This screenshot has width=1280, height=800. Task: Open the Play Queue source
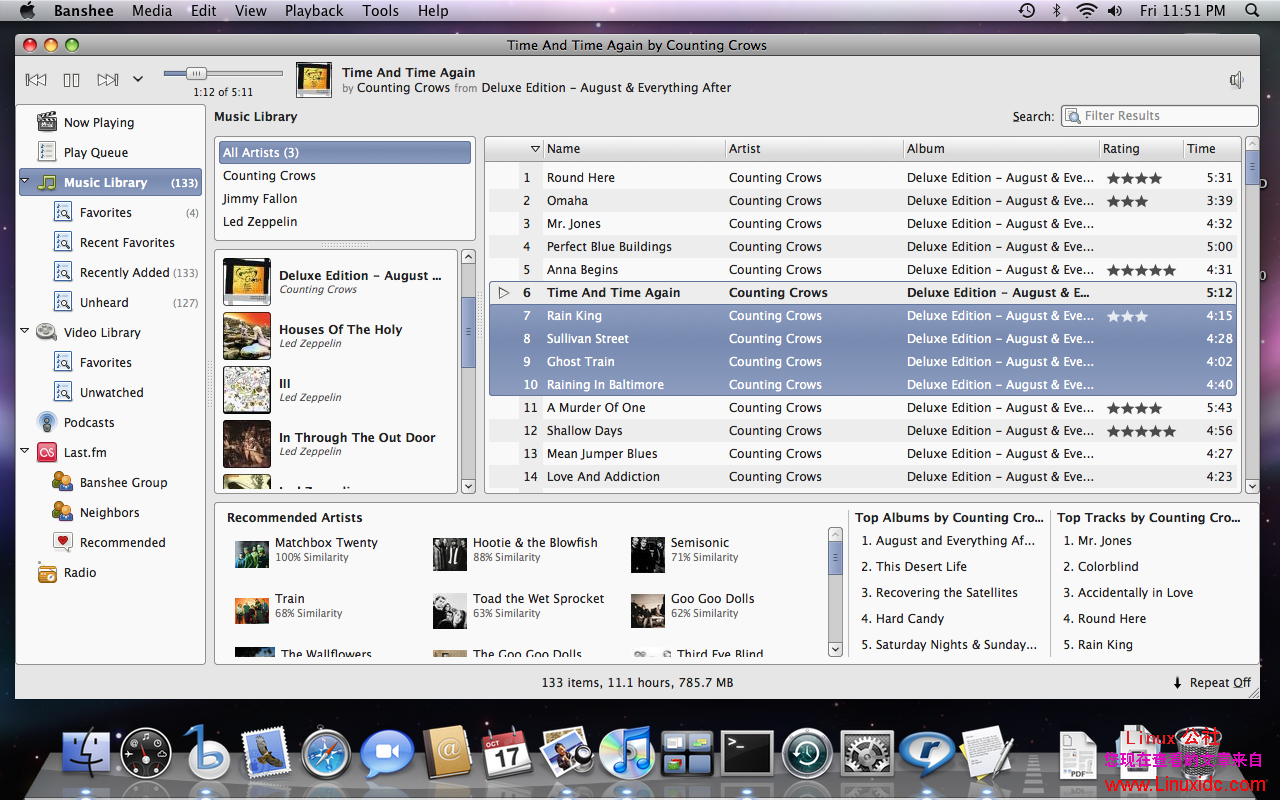(96, 152)
